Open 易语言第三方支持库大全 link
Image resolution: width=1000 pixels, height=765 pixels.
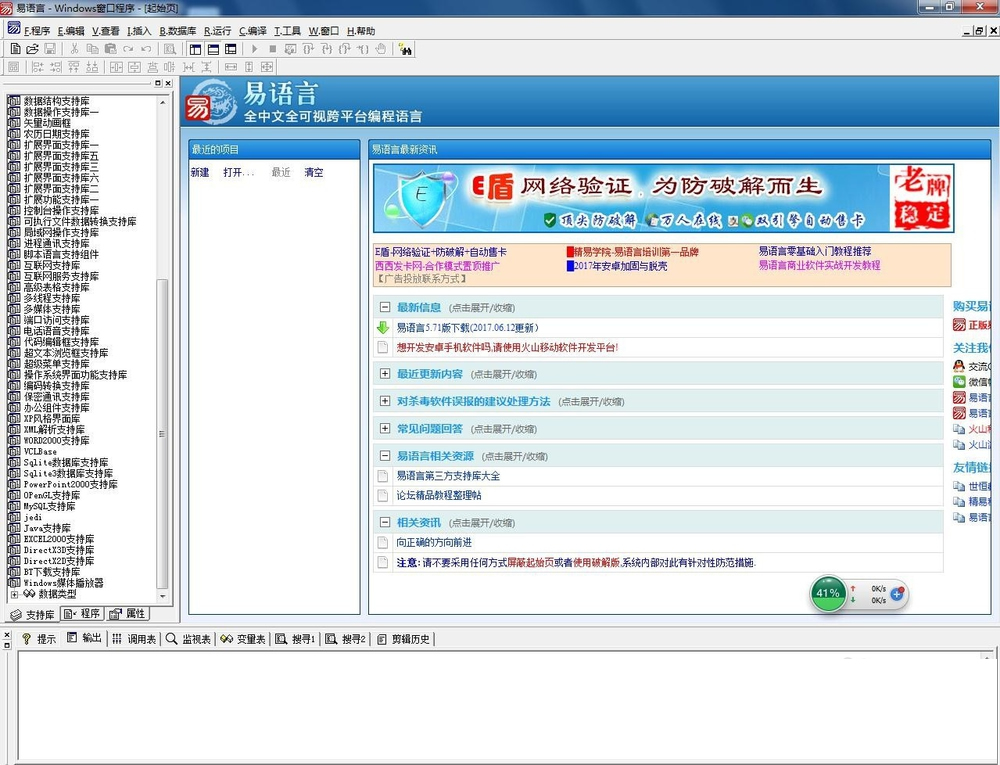pyautogui.click(x=448, y=476)
